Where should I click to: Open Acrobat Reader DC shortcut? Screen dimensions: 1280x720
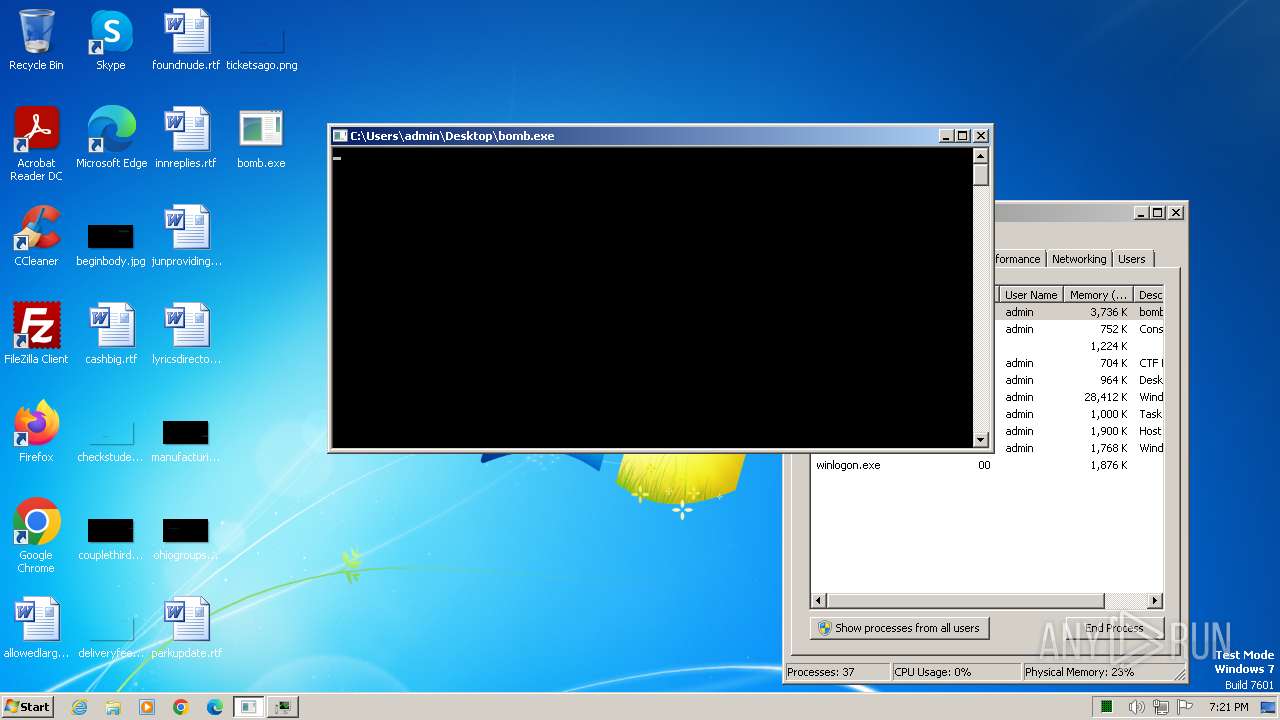click(36, 144)
